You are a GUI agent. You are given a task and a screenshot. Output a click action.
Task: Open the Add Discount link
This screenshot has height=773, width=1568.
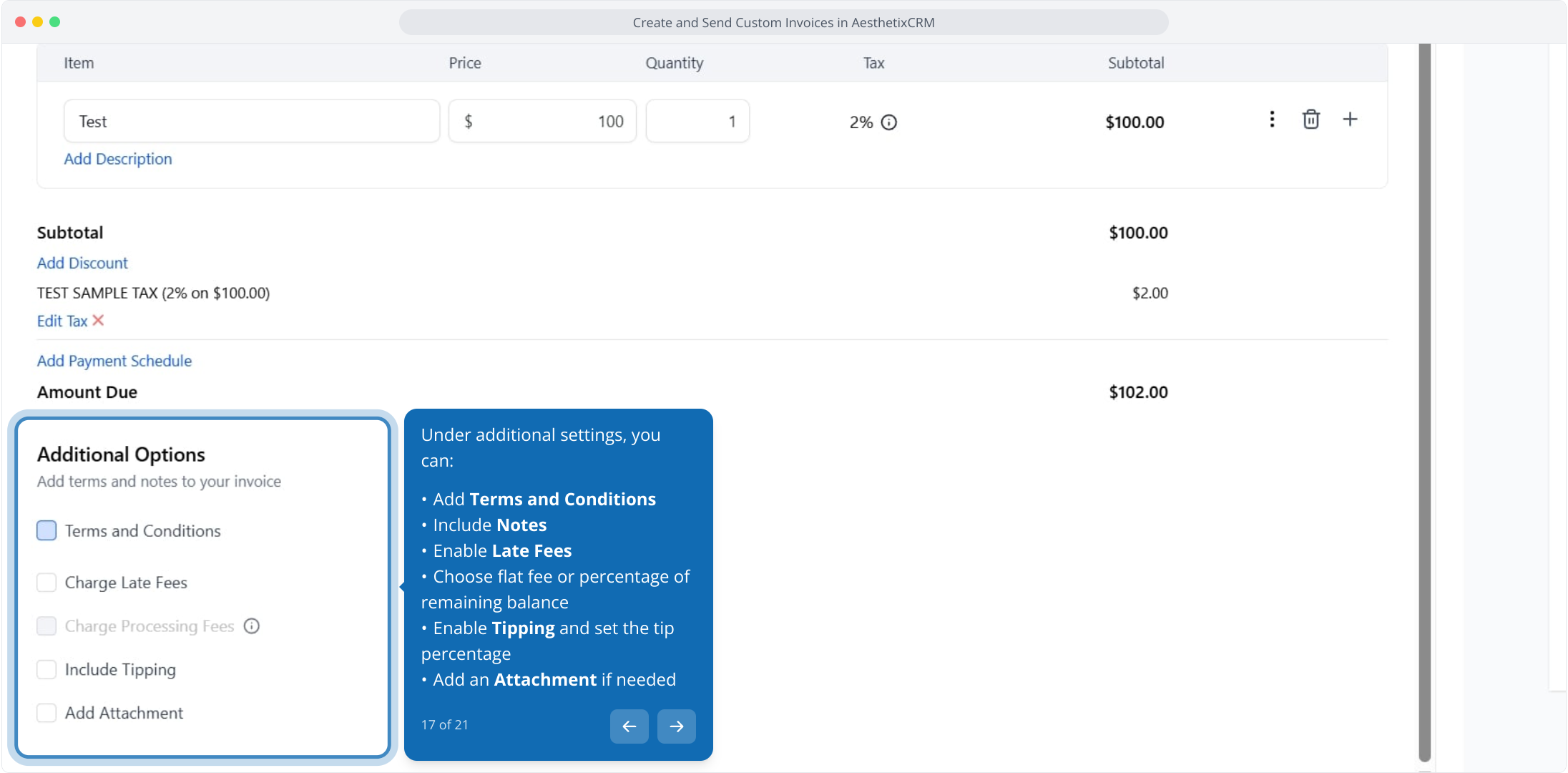pos(82,263)
